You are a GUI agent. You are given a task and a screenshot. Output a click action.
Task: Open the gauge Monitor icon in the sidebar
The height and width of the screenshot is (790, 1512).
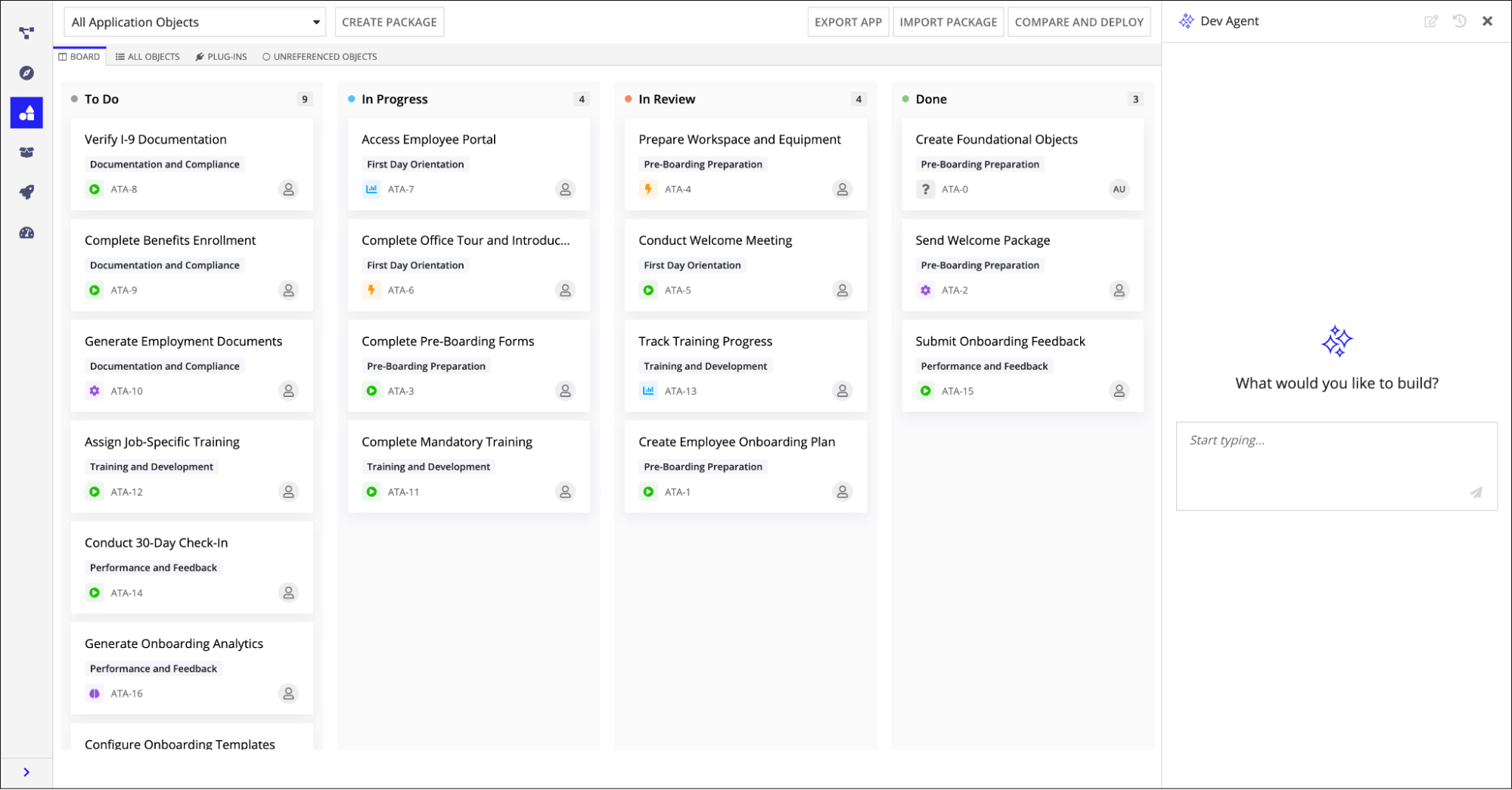click(x=26, y=233)
